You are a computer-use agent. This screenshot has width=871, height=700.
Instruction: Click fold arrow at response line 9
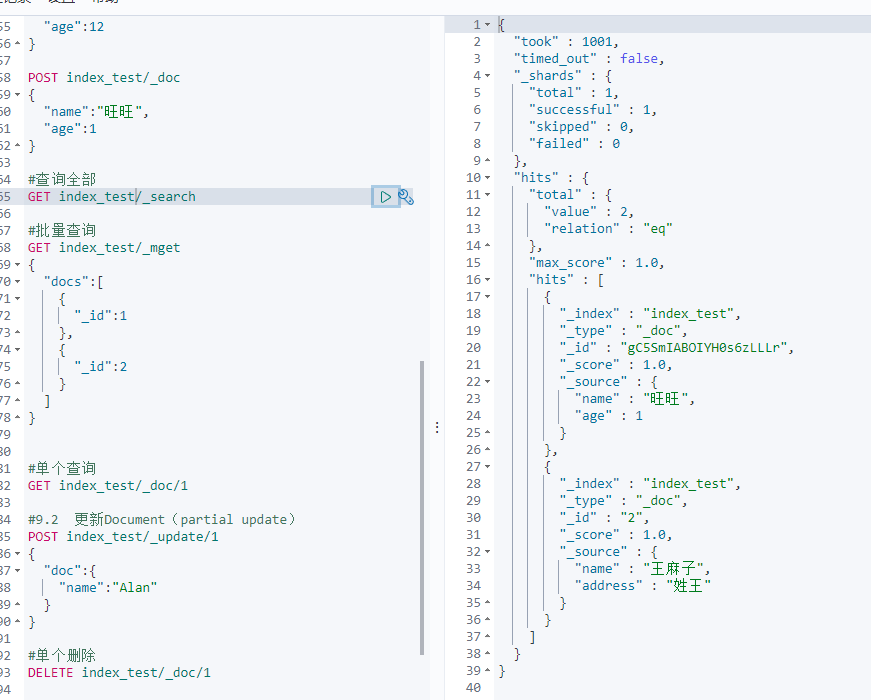coord(487,161)
